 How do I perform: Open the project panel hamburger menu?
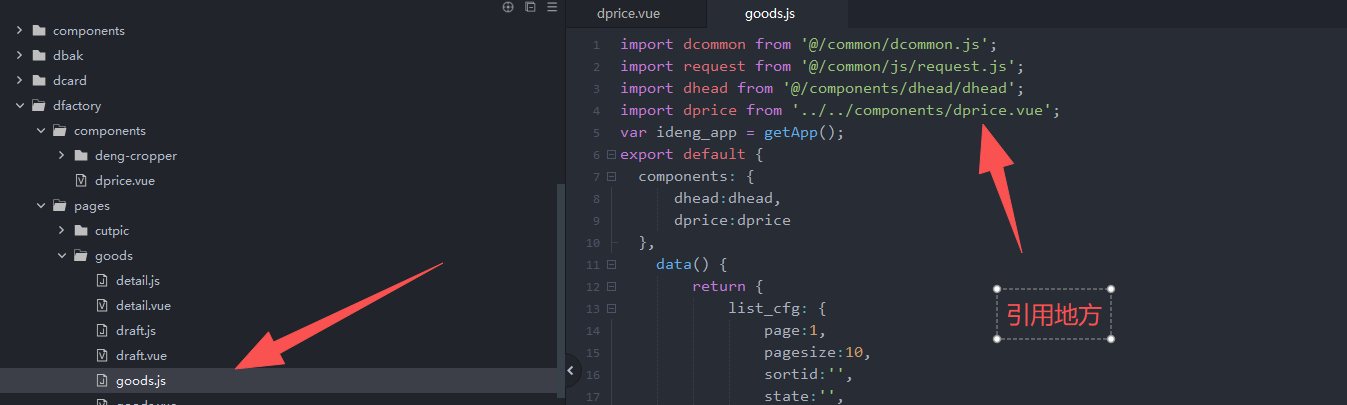pyautogui.click(x=552, y=7)
